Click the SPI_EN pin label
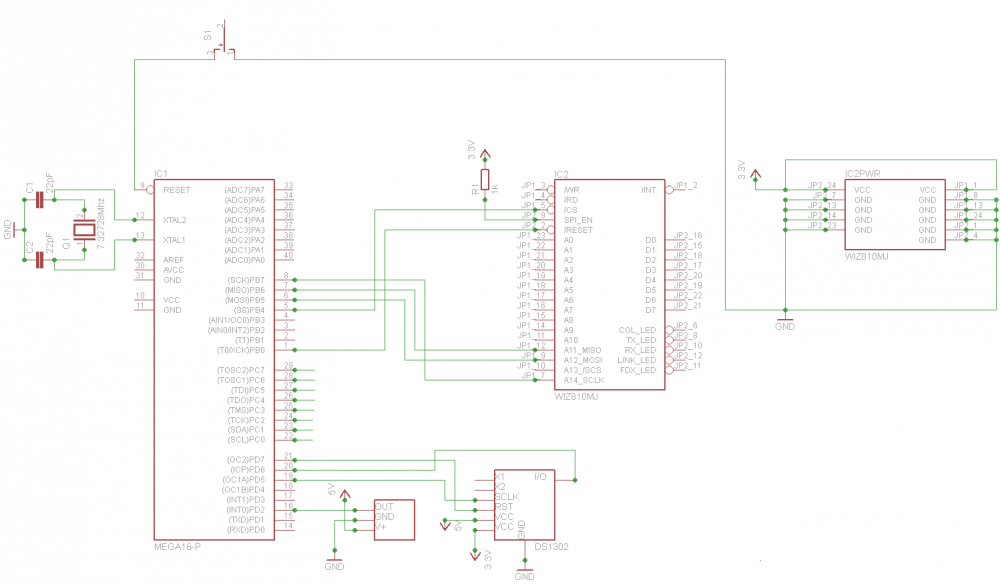The image size is (1000, 584). point(578,220)
